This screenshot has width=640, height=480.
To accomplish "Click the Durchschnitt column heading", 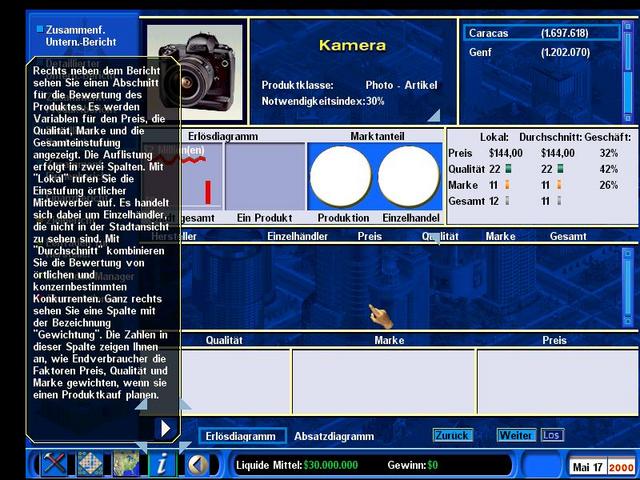I will coord(551,137).
